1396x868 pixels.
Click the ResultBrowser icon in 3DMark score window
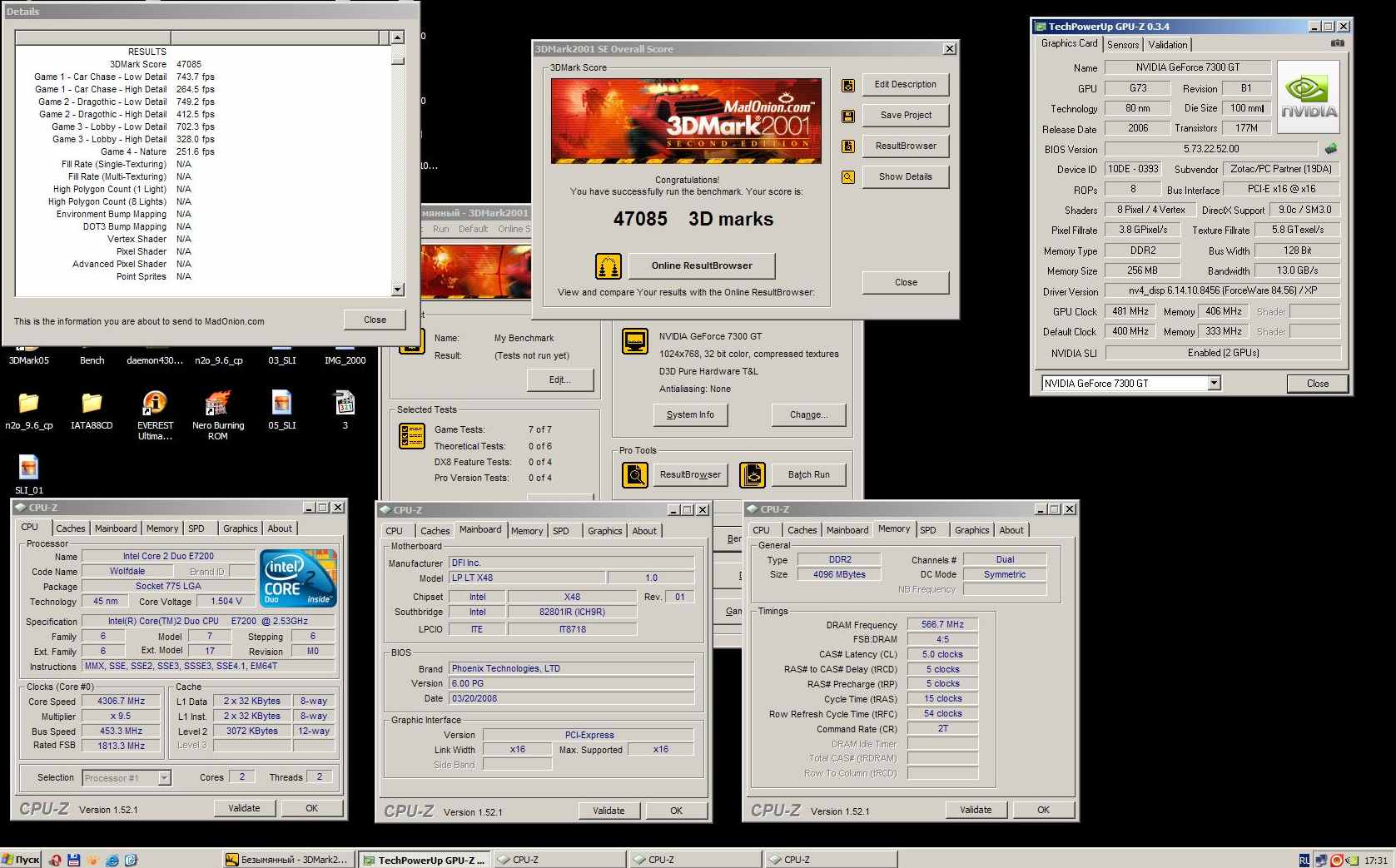point(847,146)
